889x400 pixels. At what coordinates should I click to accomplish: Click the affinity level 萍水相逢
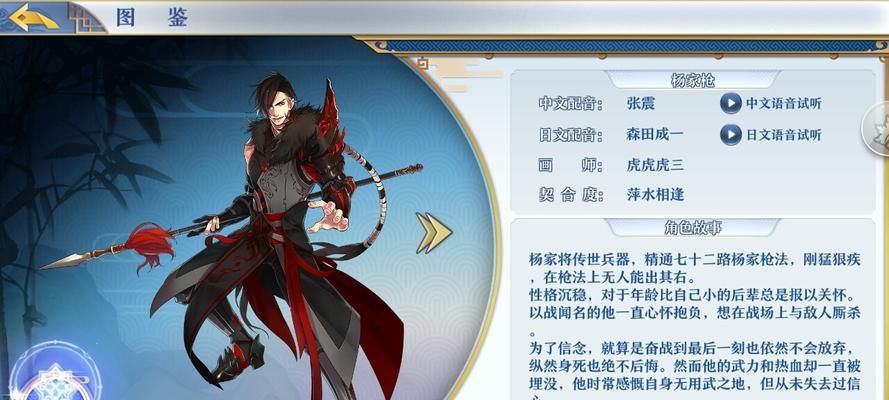pos(655,195)
